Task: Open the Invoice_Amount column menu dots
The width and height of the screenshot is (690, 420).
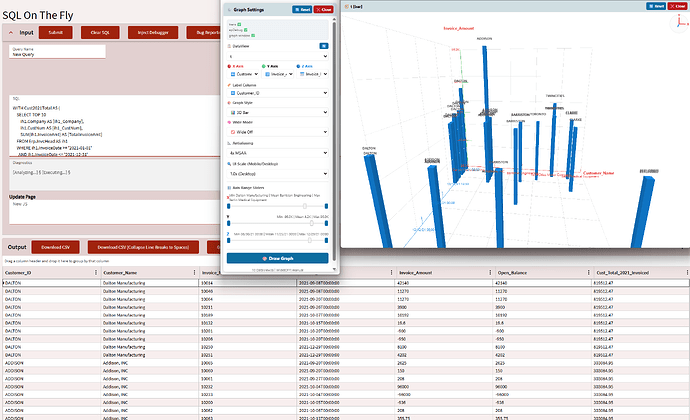Action: pyautogui.click(x=490, y=273)
